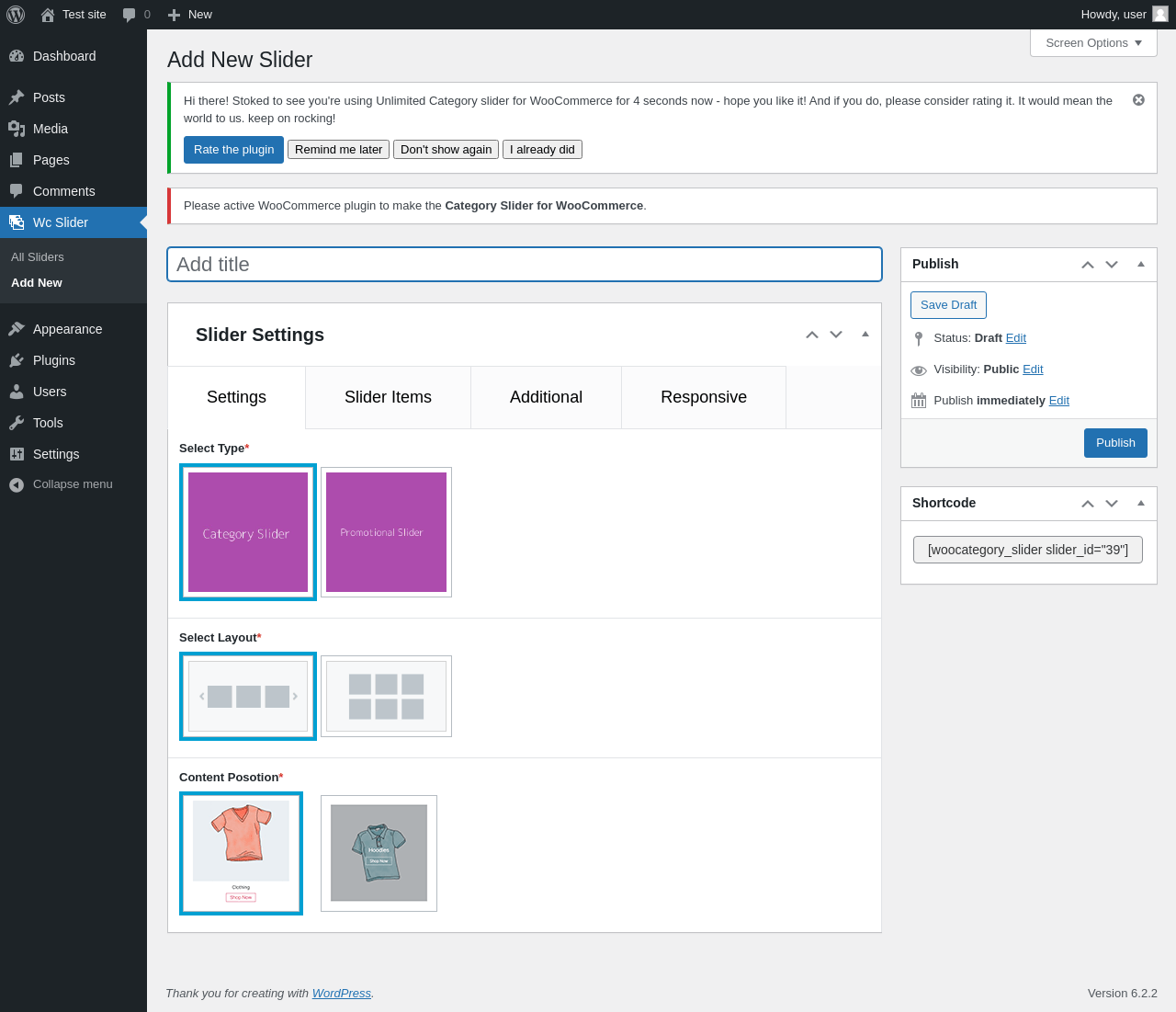Open the Appearance menu
This screenshot has width=1176, height=1012.
(73, 329)
